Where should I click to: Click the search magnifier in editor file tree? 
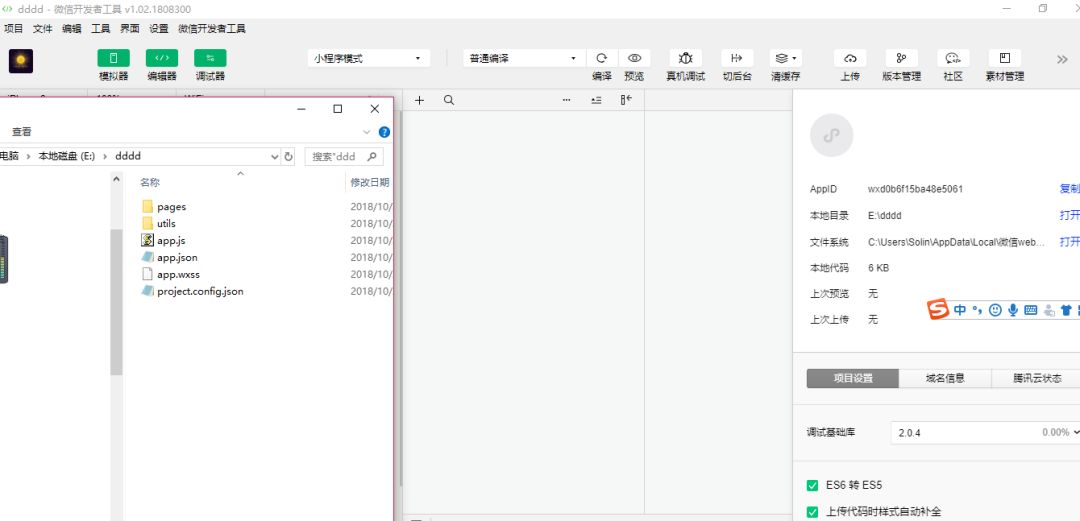pyautogui.click(x=449, y=100)
